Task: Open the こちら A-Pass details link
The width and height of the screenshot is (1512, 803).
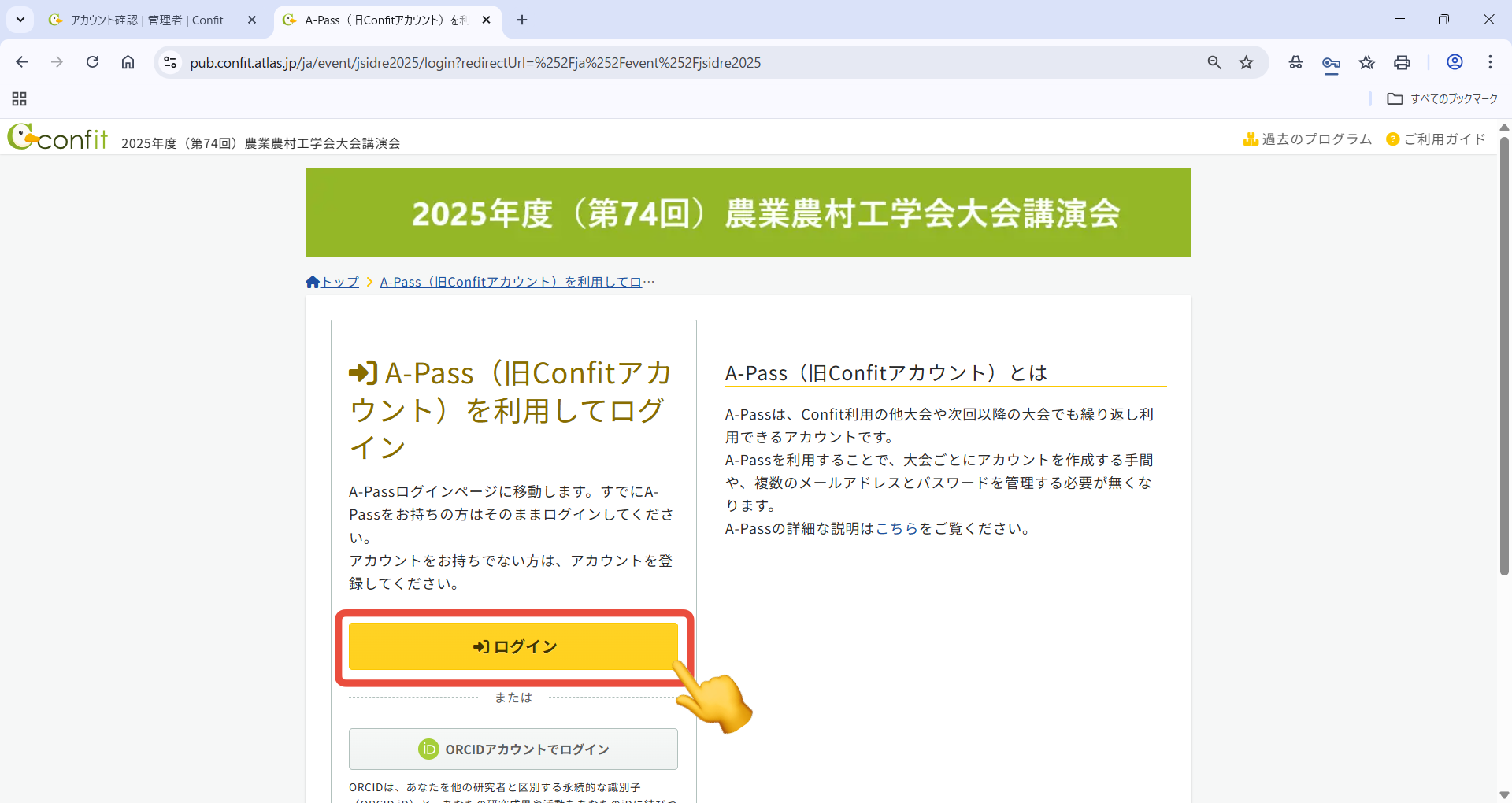Action: 897,528
